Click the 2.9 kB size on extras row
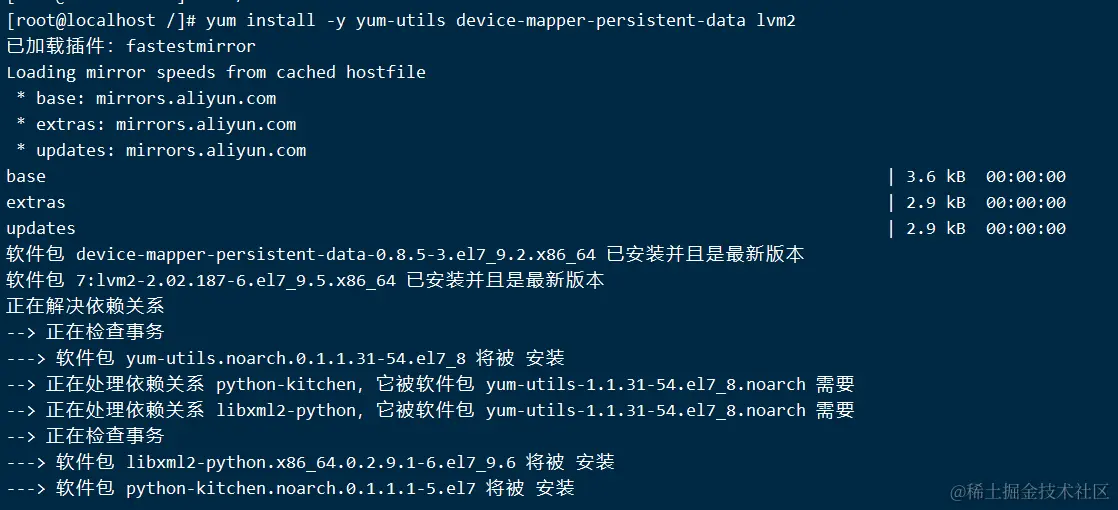This screenshot has height=510, width=1118. [935, 202]
